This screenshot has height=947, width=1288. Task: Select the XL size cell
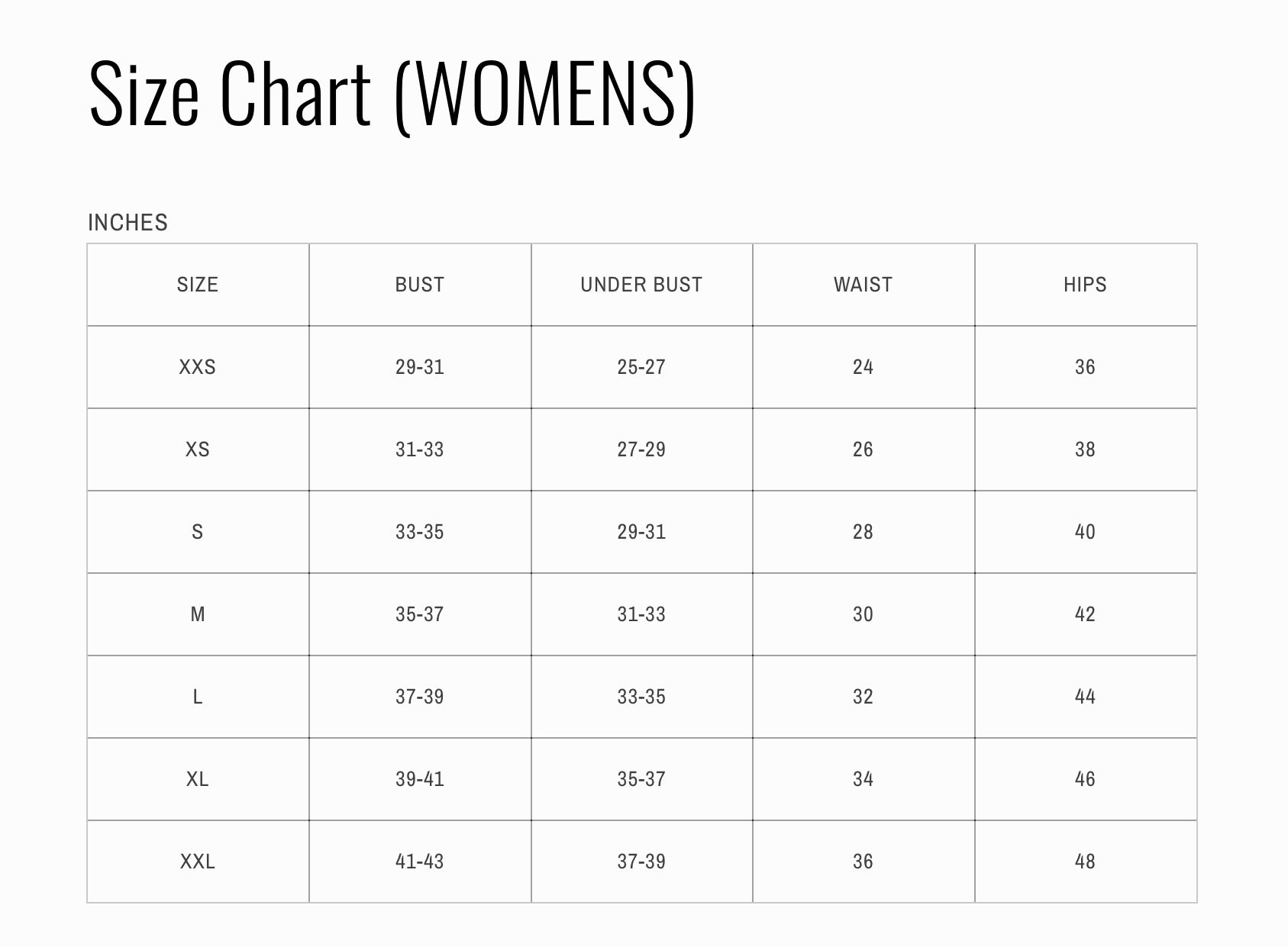tap(198, 779)
